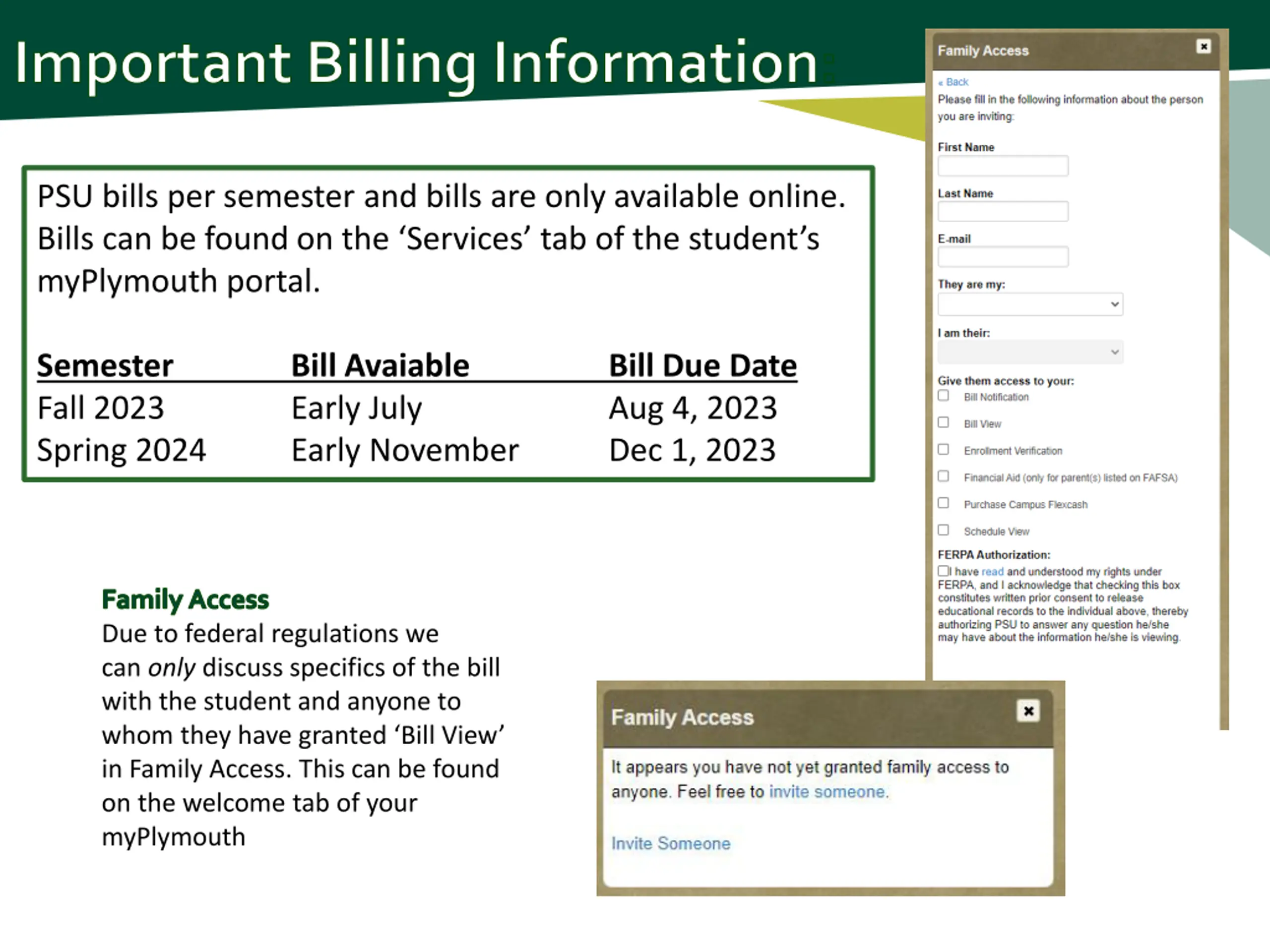Go back via the Back link
Viewport: 1270px width, 952px height.
pyautogui.click(x=953, y=82)
